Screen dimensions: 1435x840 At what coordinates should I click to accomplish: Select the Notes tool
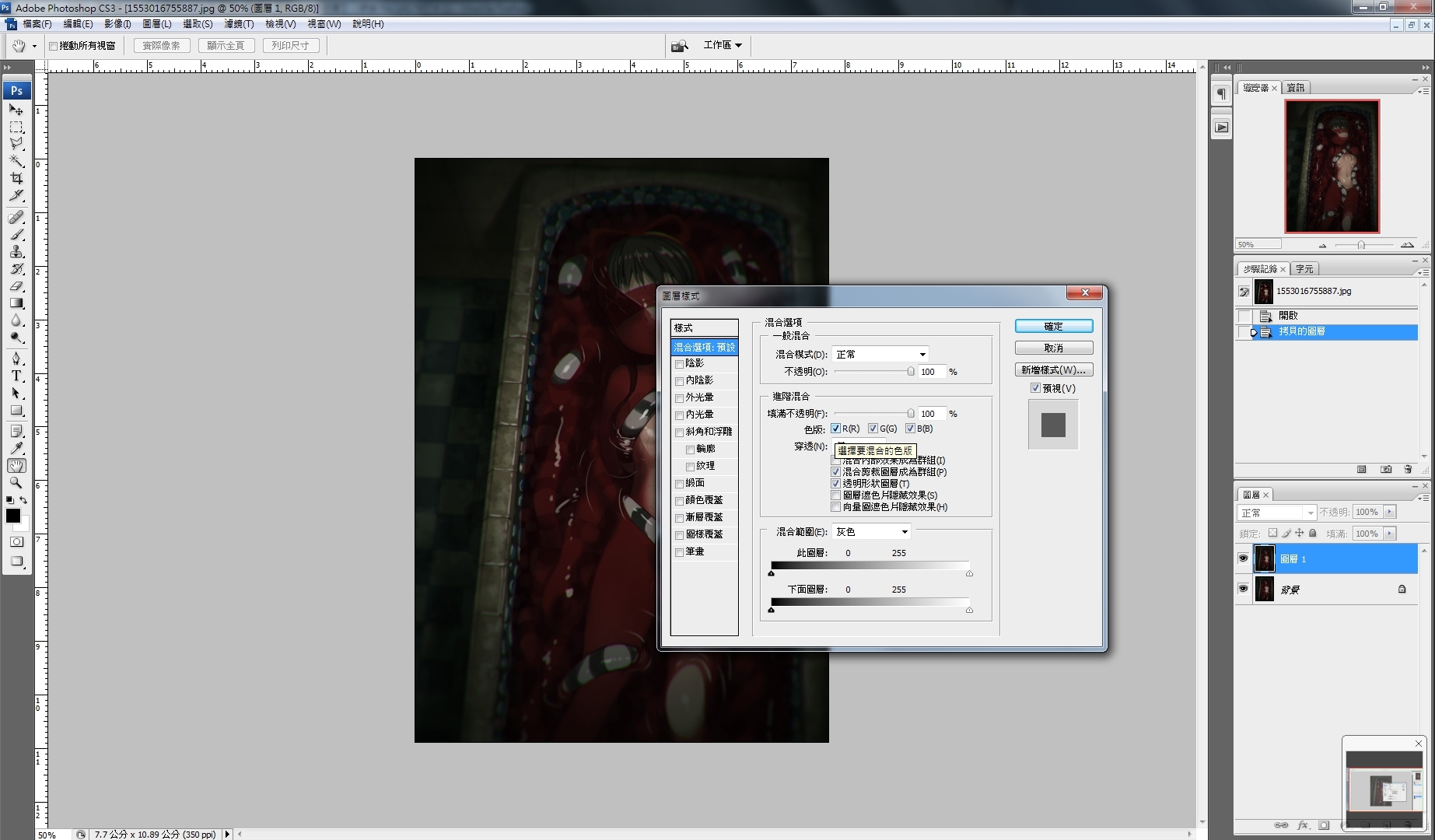click(16, 431)
